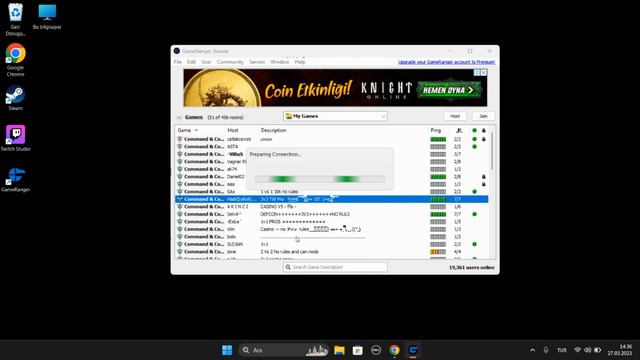
Task: Open the Window menu
Action: (x=280, y=62)
